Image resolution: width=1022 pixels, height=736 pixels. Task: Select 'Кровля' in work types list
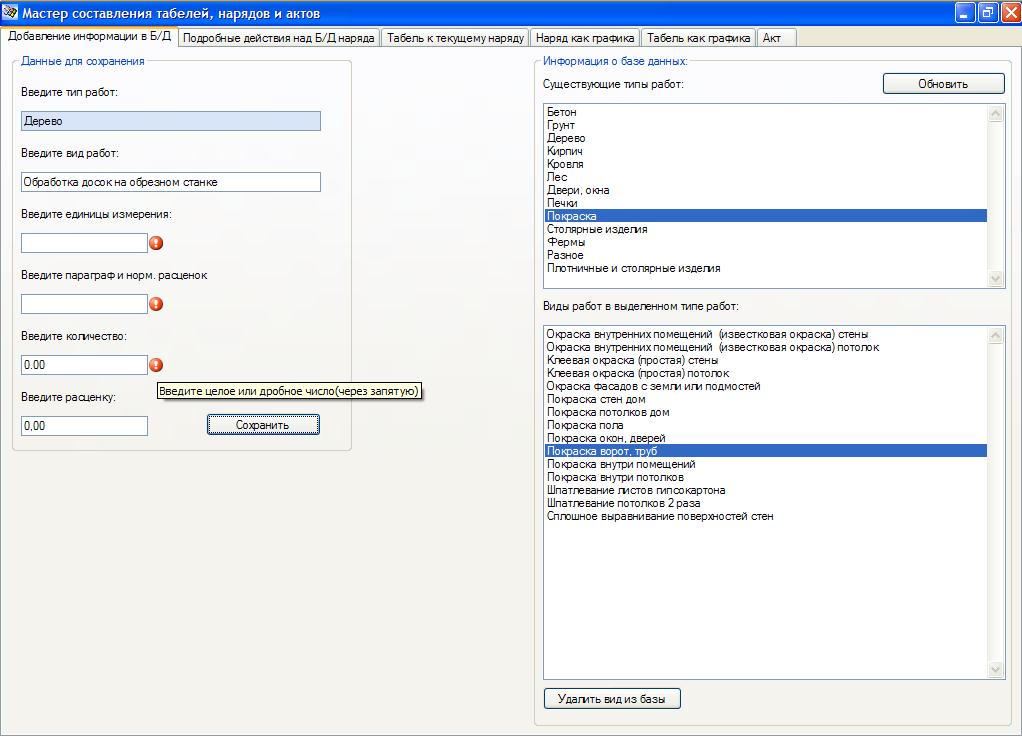pos(766,164)
